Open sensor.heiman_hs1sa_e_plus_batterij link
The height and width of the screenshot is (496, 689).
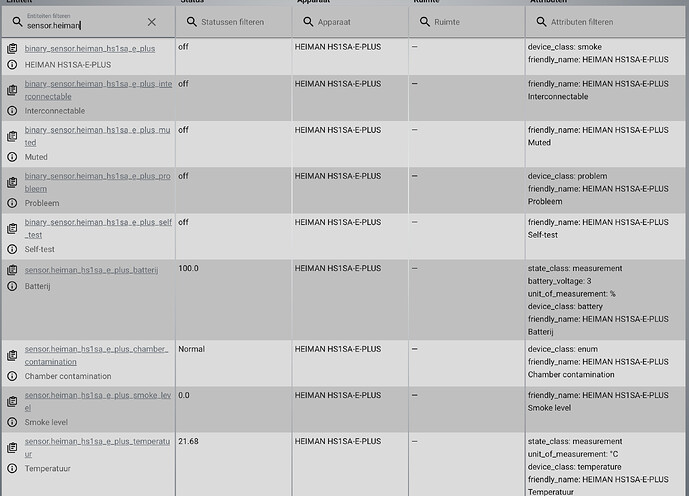pos(91,270)
